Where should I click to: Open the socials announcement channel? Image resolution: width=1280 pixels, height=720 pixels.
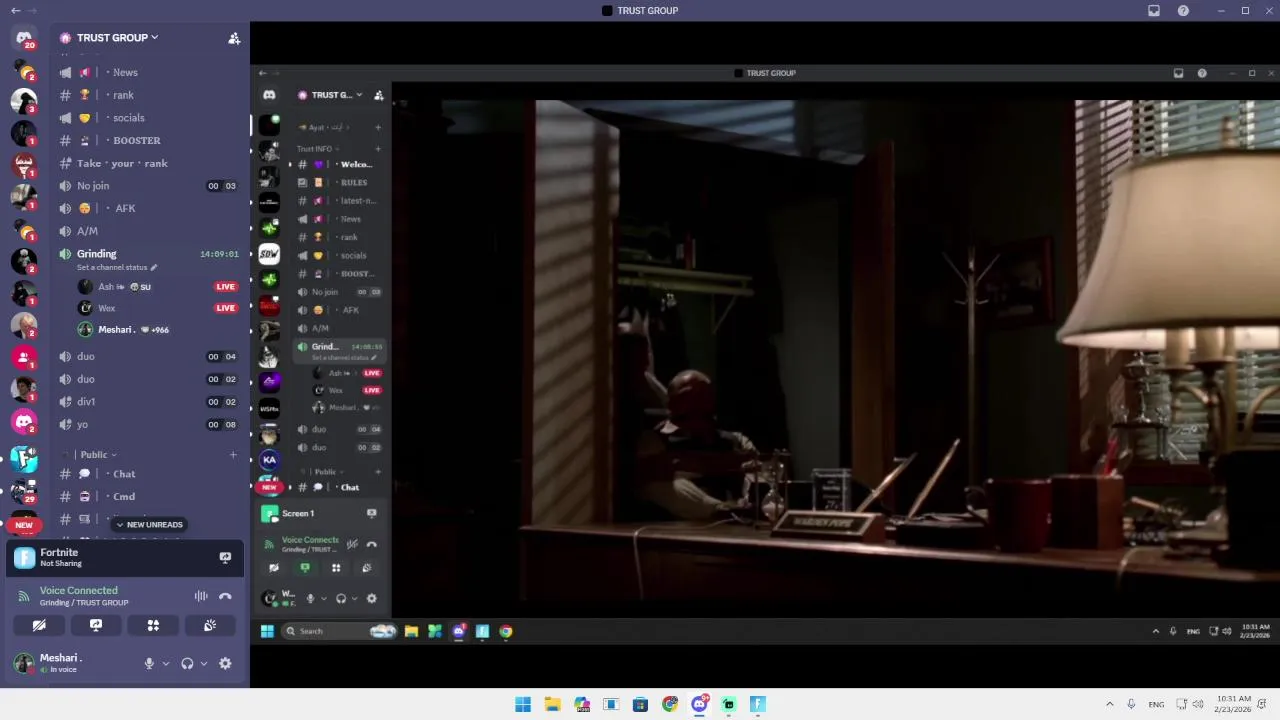(150, 118)
